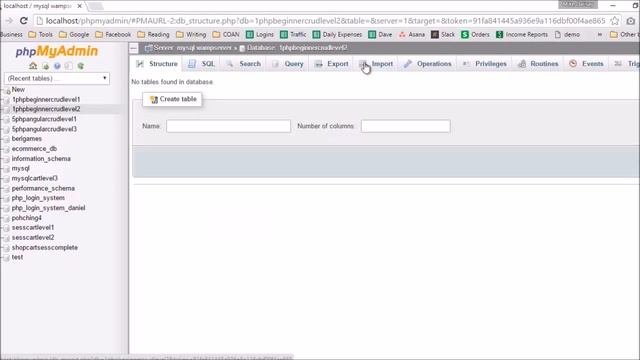Click the log out icon beside Home
Screen dimensions: 640x360
(45, 66)
